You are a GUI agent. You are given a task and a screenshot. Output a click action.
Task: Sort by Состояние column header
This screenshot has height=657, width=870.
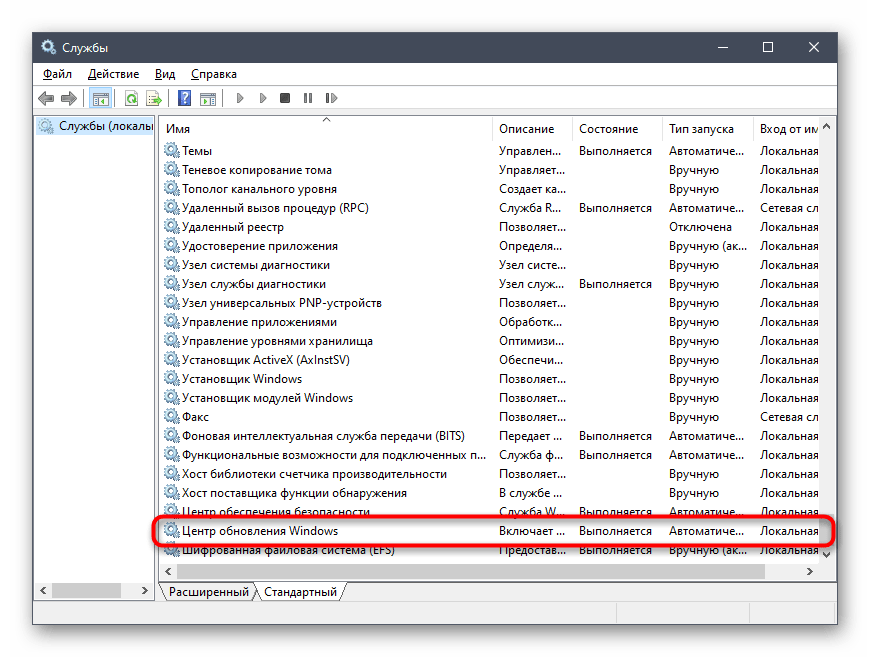(608, 129)
